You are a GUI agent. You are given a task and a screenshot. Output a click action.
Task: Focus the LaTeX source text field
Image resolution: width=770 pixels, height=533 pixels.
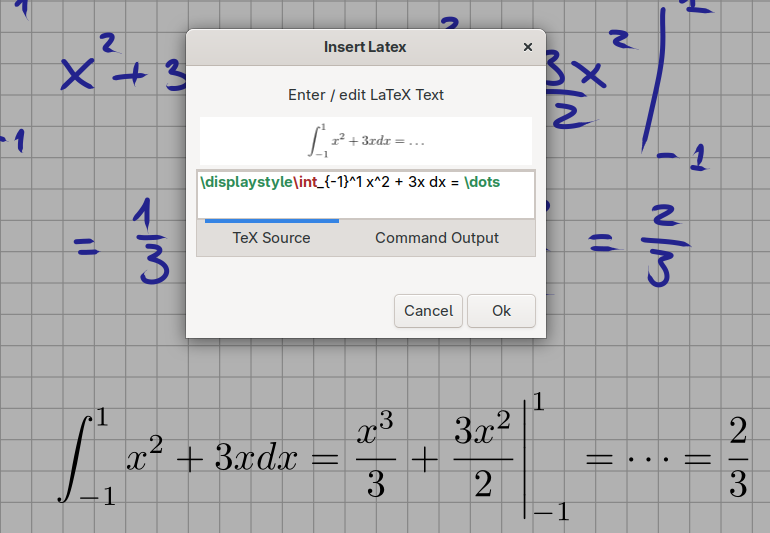[366, 195]
